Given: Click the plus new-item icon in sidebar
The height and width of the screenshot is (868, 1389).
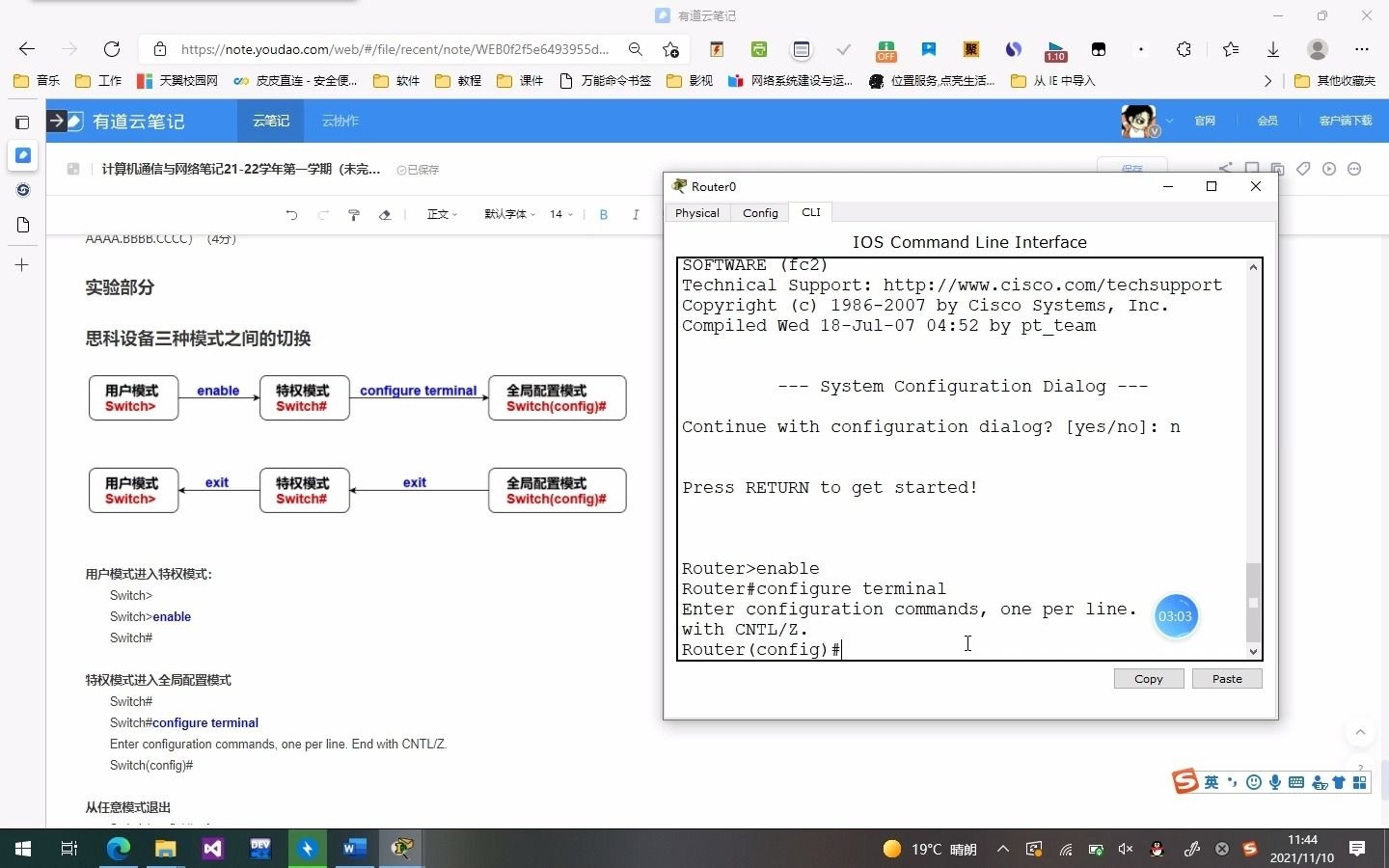Looking at the screenshot, I should pos(22,264).
